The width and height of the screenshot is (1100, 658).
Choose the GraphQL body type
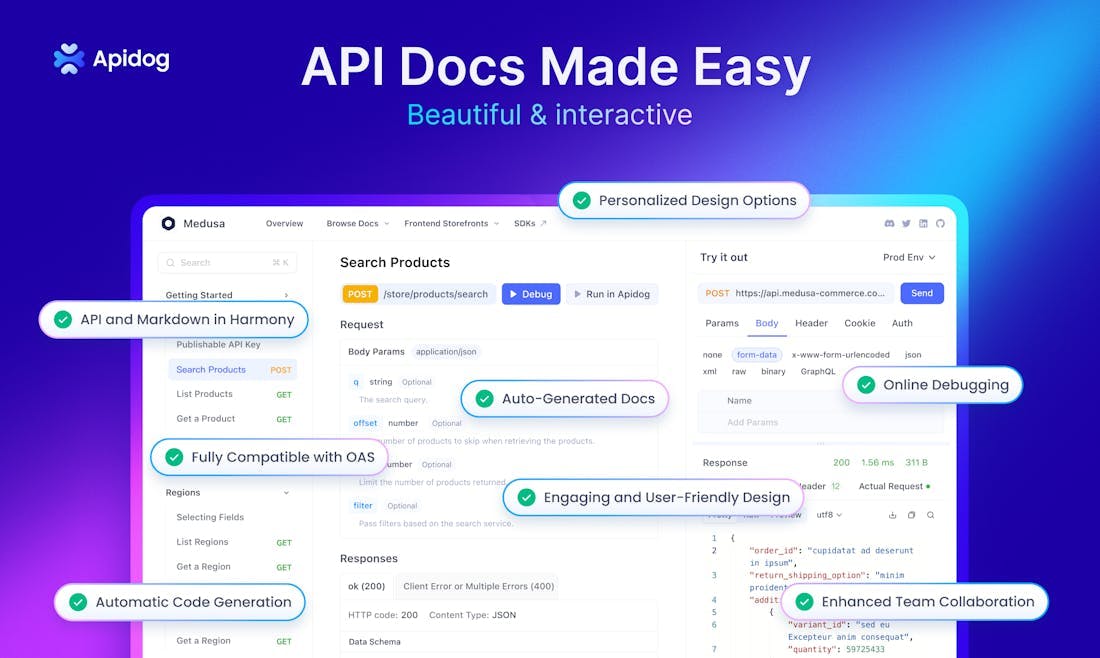[x=817, y=371]
